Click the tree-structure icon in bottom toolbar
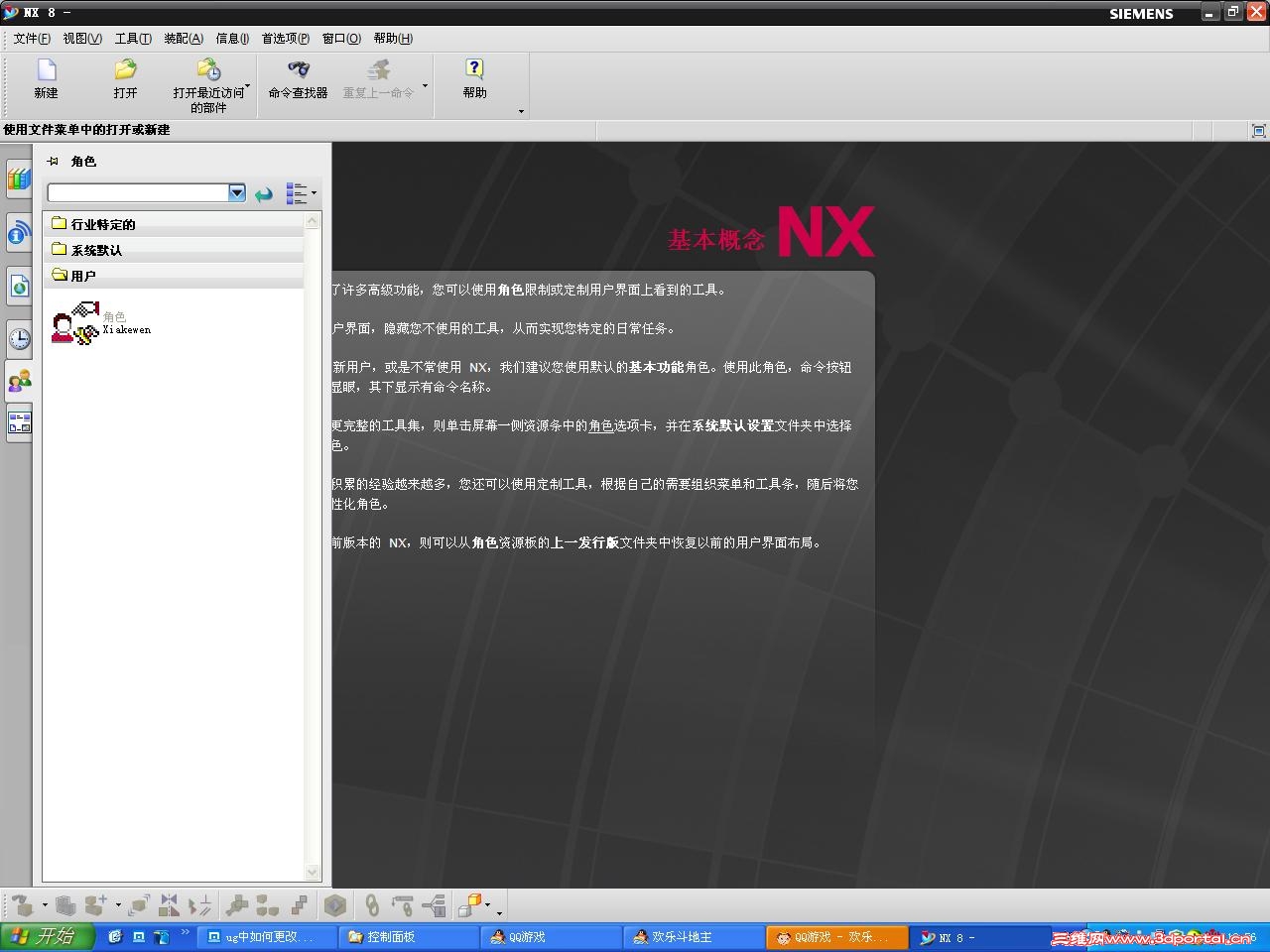 point(434,905)
